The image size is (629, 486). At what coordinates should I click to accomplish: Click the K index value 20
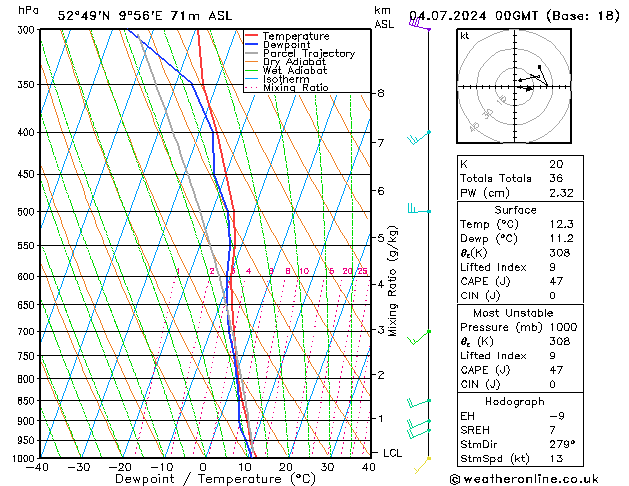(x=556, y=164)
